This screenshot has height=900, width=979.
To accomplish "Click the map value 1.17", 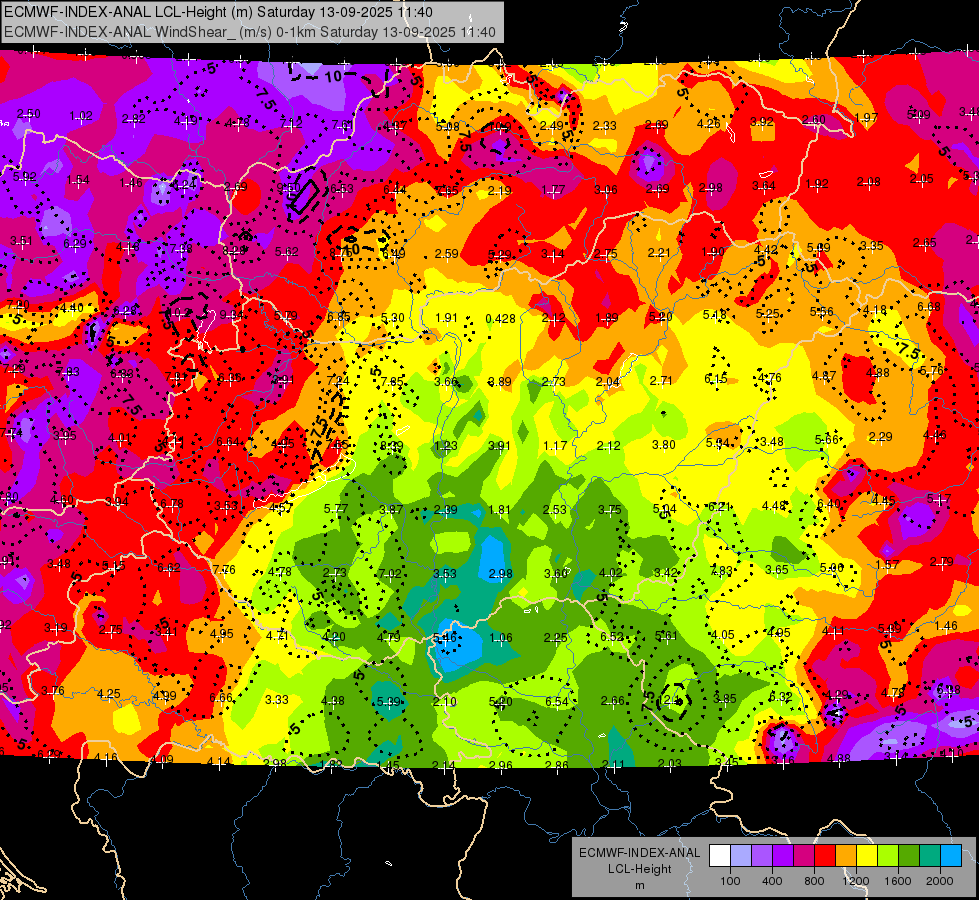I will [555, 446].
